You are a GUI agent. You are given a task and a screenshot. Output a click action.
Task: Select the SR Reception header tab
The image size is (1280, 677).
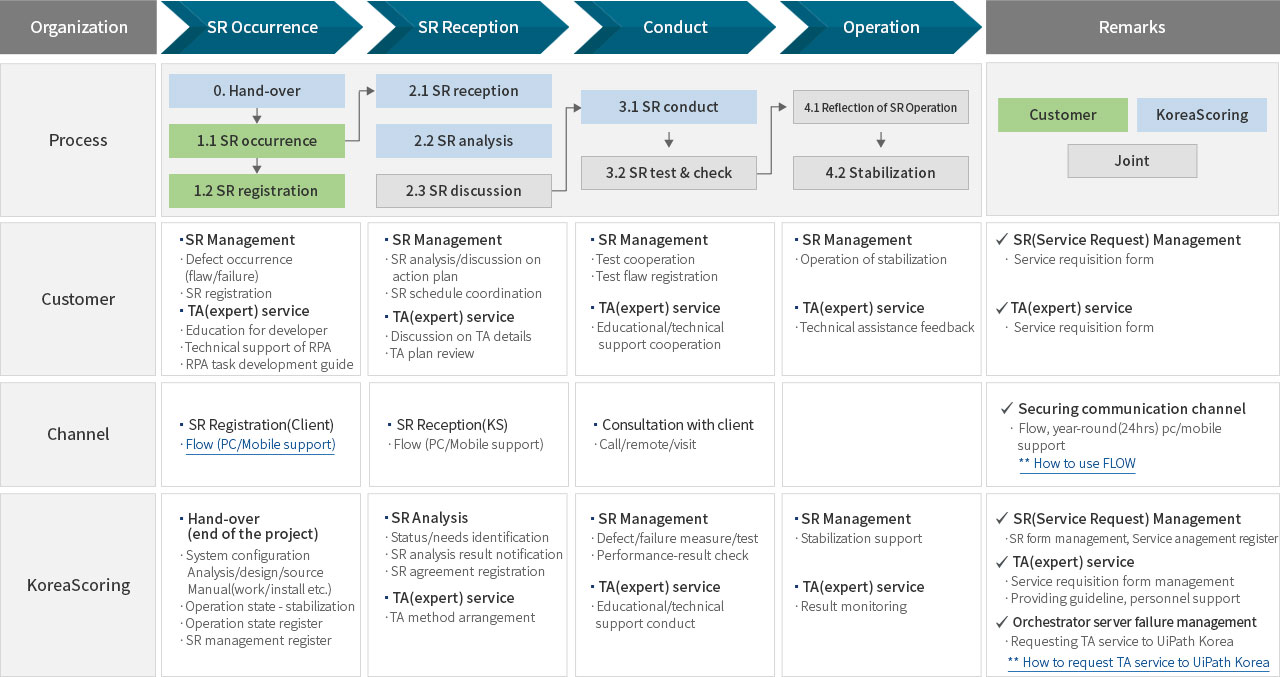[468, 27]
